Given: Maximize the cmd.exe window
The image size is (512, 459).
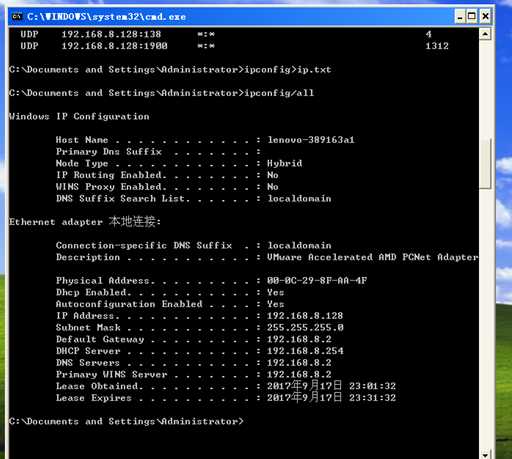Looking at the screenshot, I should 472,16.
